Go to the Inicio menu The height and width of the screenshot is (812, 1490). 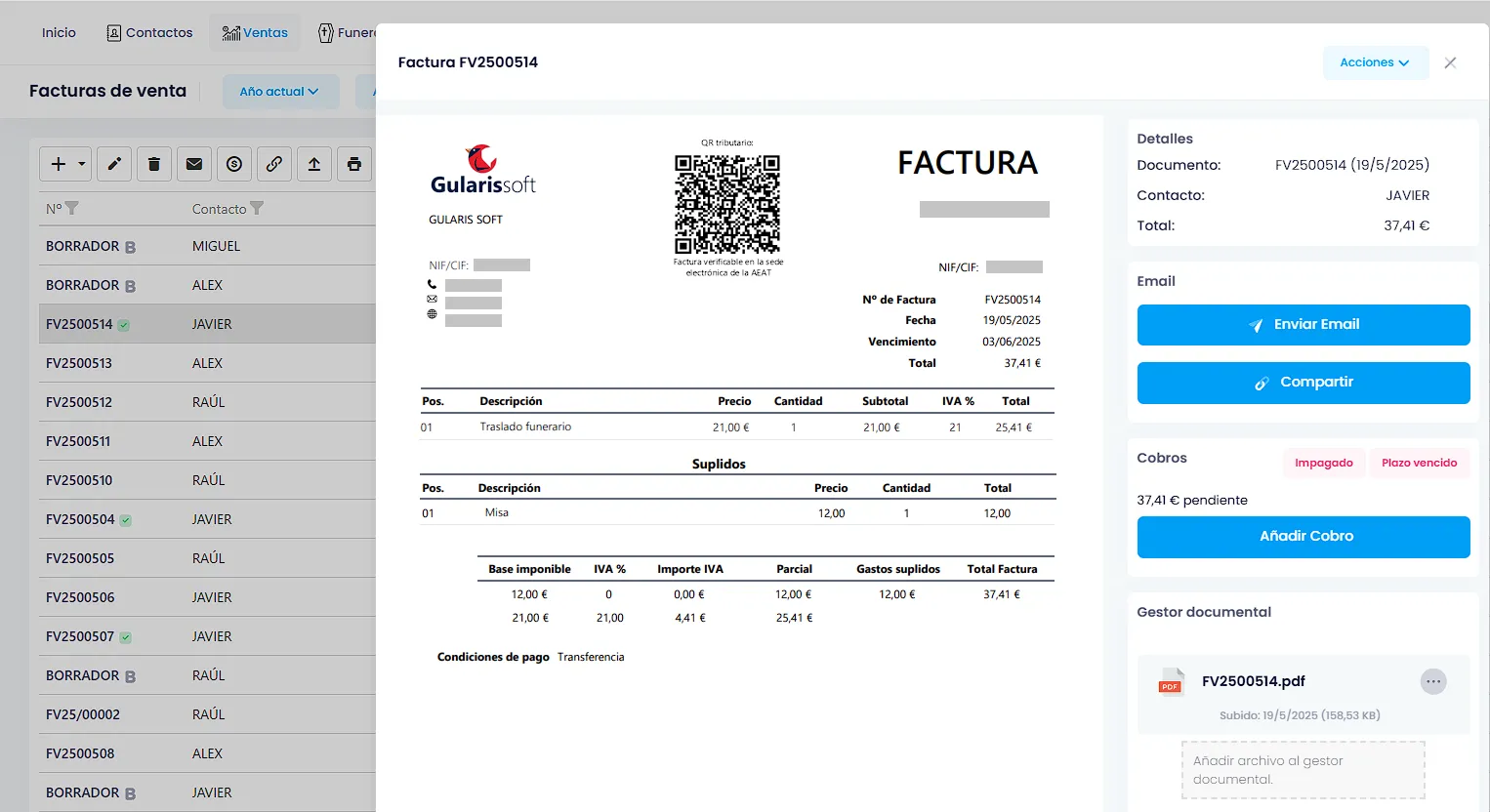(x=59, y=32)
